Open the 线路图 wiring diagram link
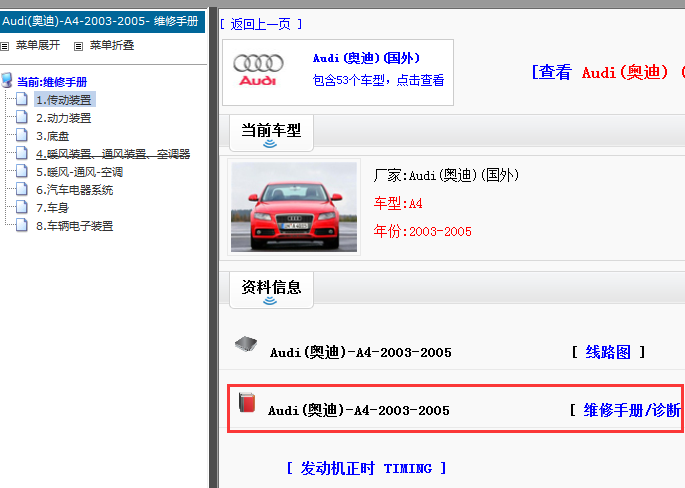The width and height of the screenshot is (685, 488). 608,352
